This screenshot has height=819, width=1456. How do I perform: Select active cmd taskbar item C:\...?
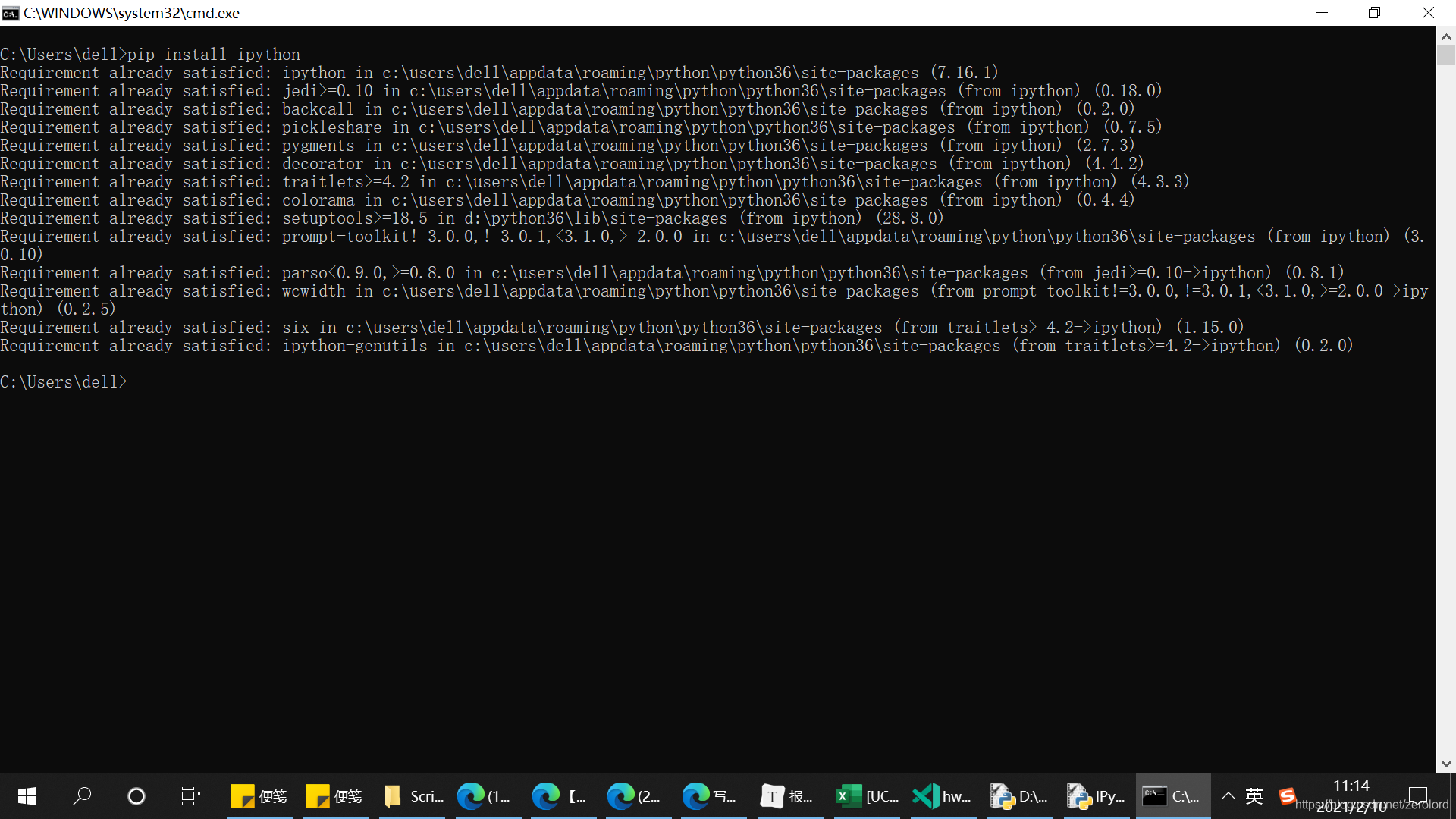point(1172,796)
